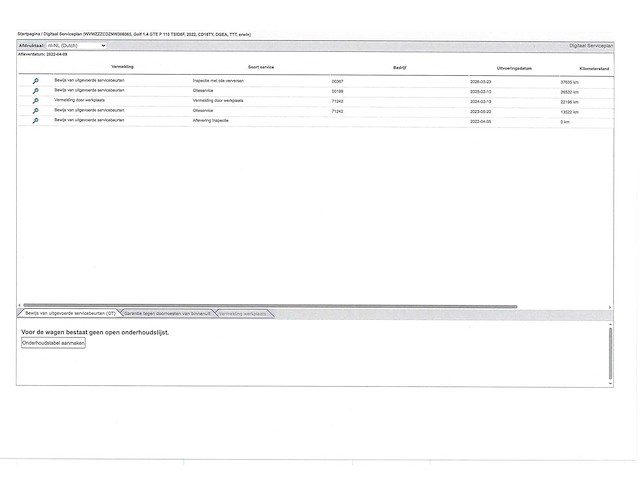Click the 'Startpagina' breadcrumb link
640x480 pixels.
pos(29,34)
